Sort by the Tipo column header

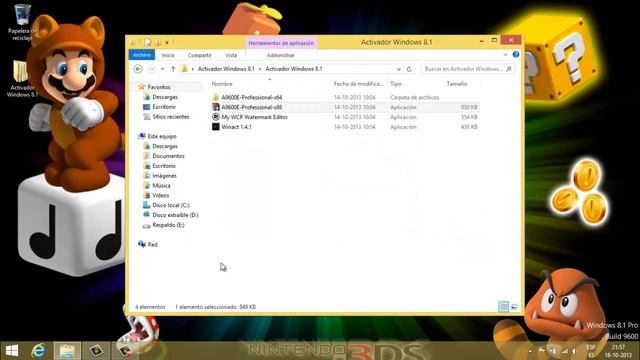click(396, 84)
